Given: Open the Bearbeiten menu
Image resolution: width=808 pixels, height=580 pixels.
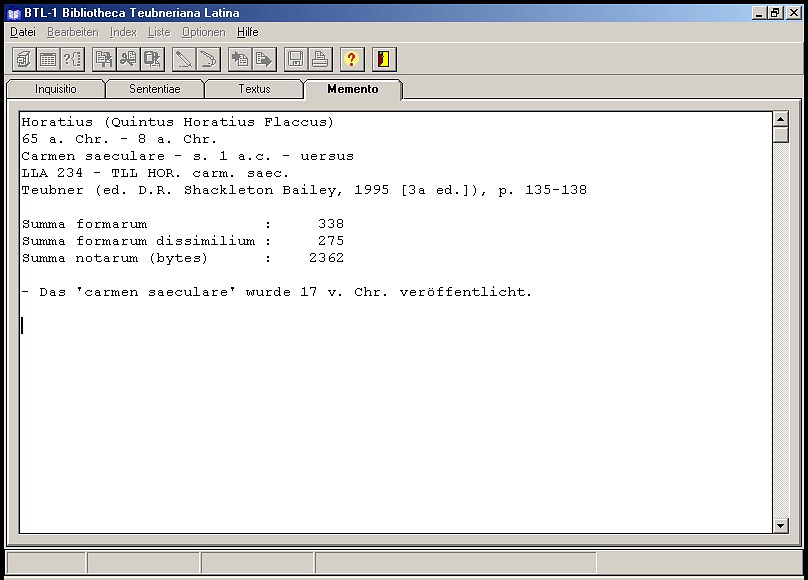Looking at the screenshot, I should tap(73, 32).
